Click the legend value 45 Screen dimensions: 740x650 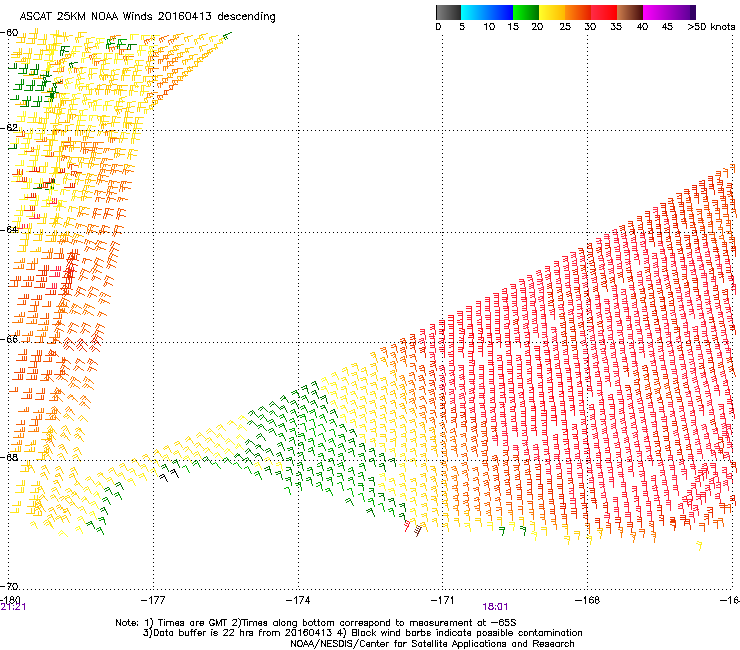667,27
